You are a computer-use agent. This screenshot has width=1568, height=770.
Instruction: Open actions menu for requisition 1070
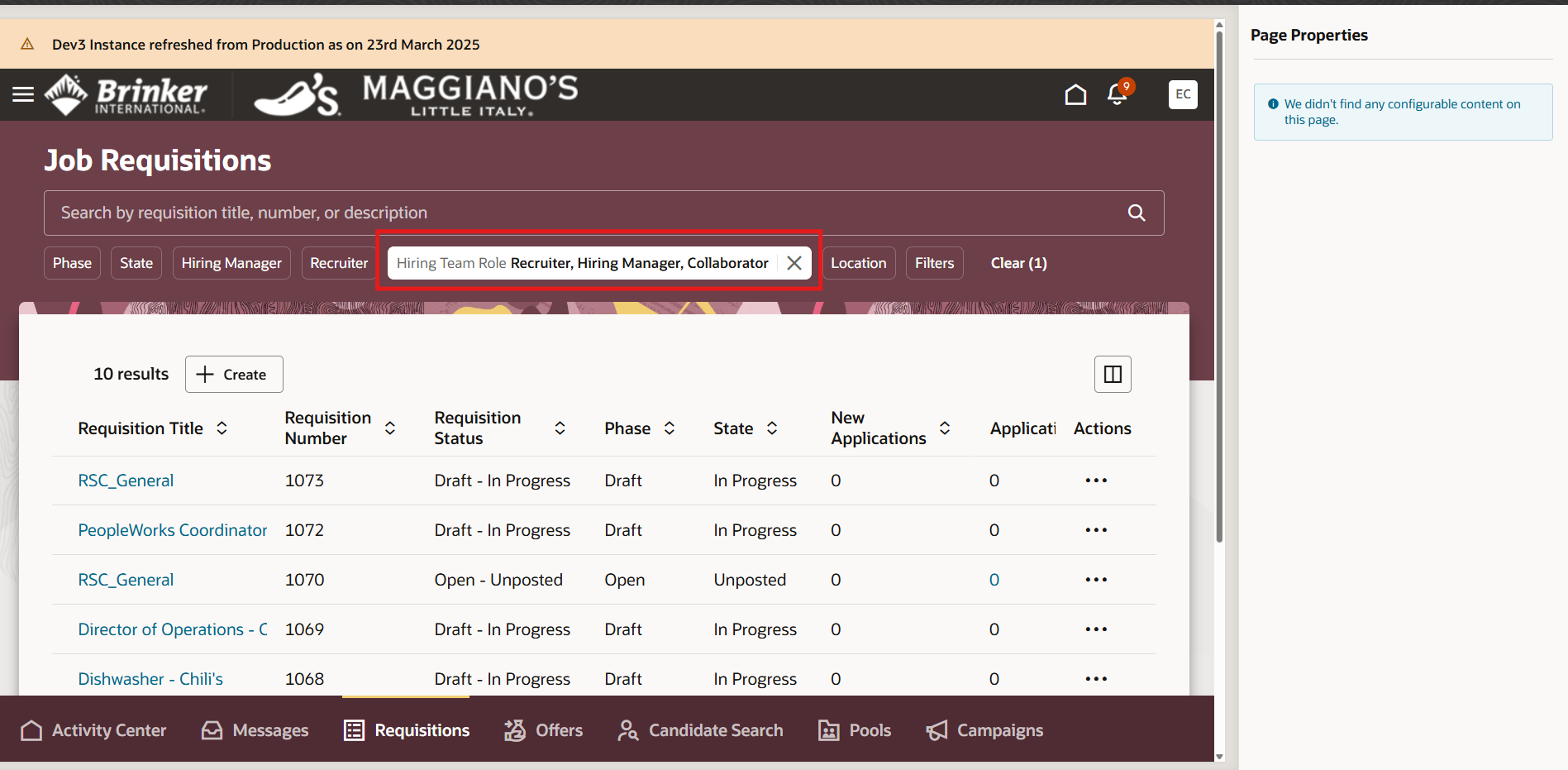(1096, 580)
